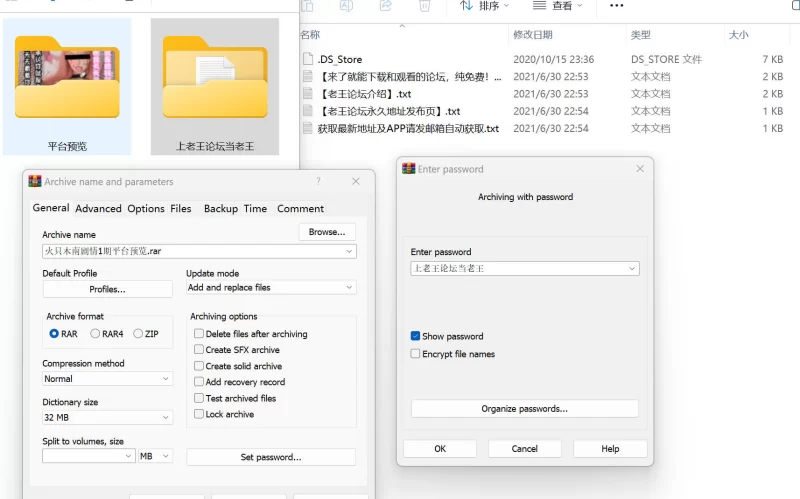The width and height of the screenshot is (800, 499).
Task: Click the Profiles... button
Action: pos(107,289)
